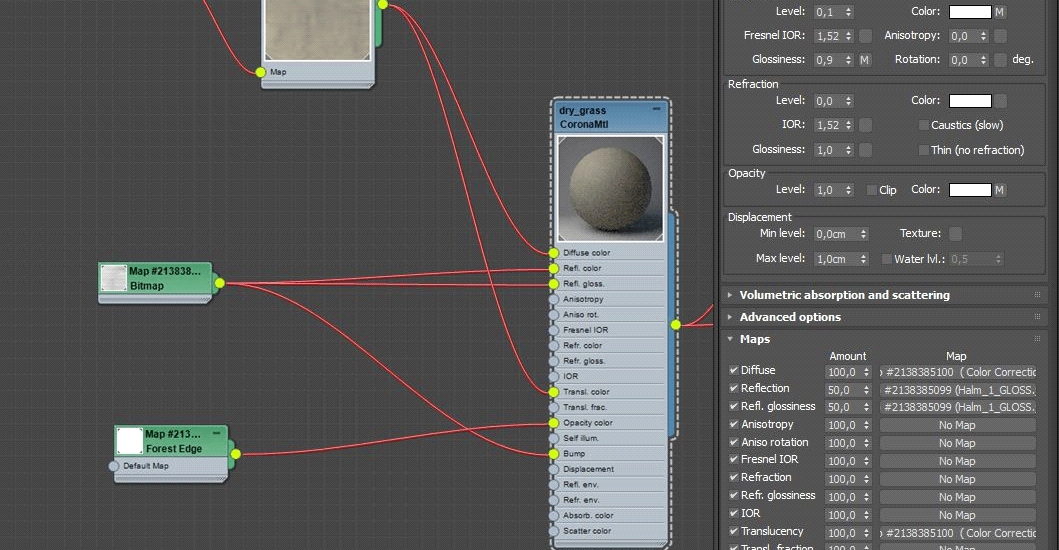Click the Reflection map amount field
1059x550 pixels.
tap(843, 390)
